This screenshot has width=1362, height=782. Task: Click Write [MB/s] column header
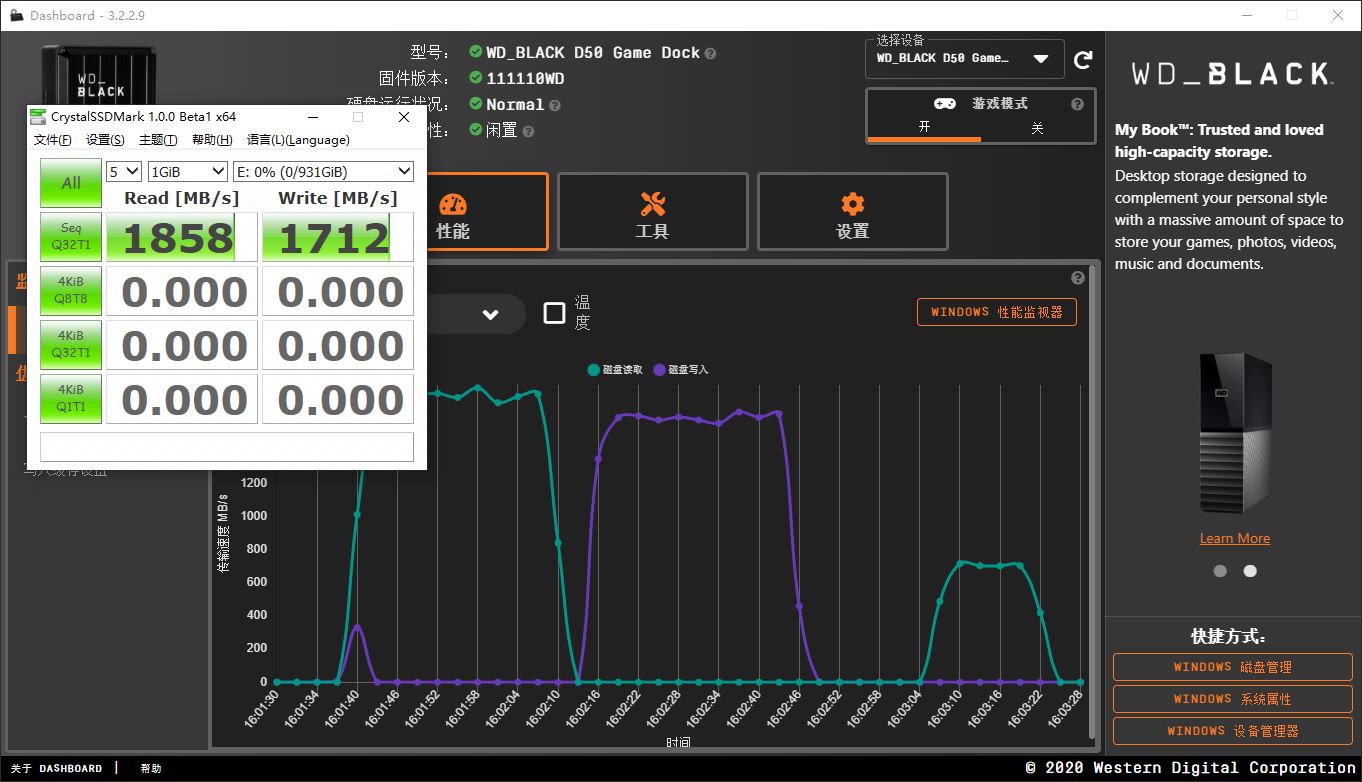338,198
